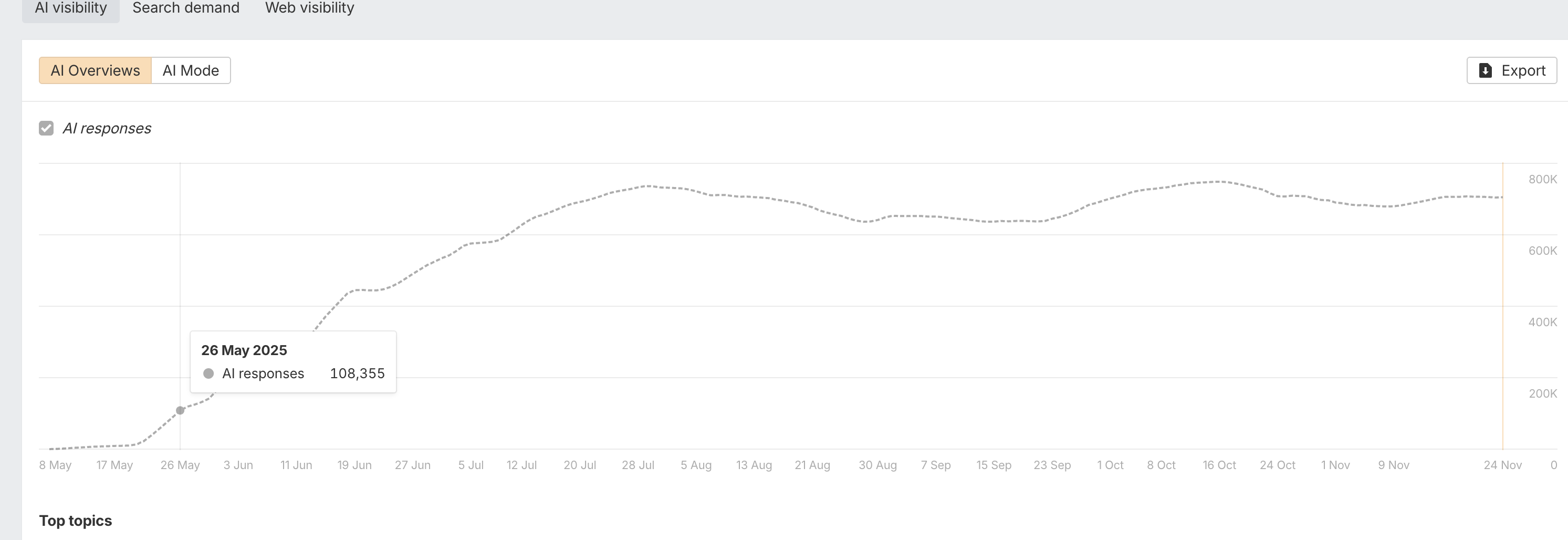Click the 19 Jun x-axis label
This screenshot has height=540, width=1568.
click(x=354, y=465)
